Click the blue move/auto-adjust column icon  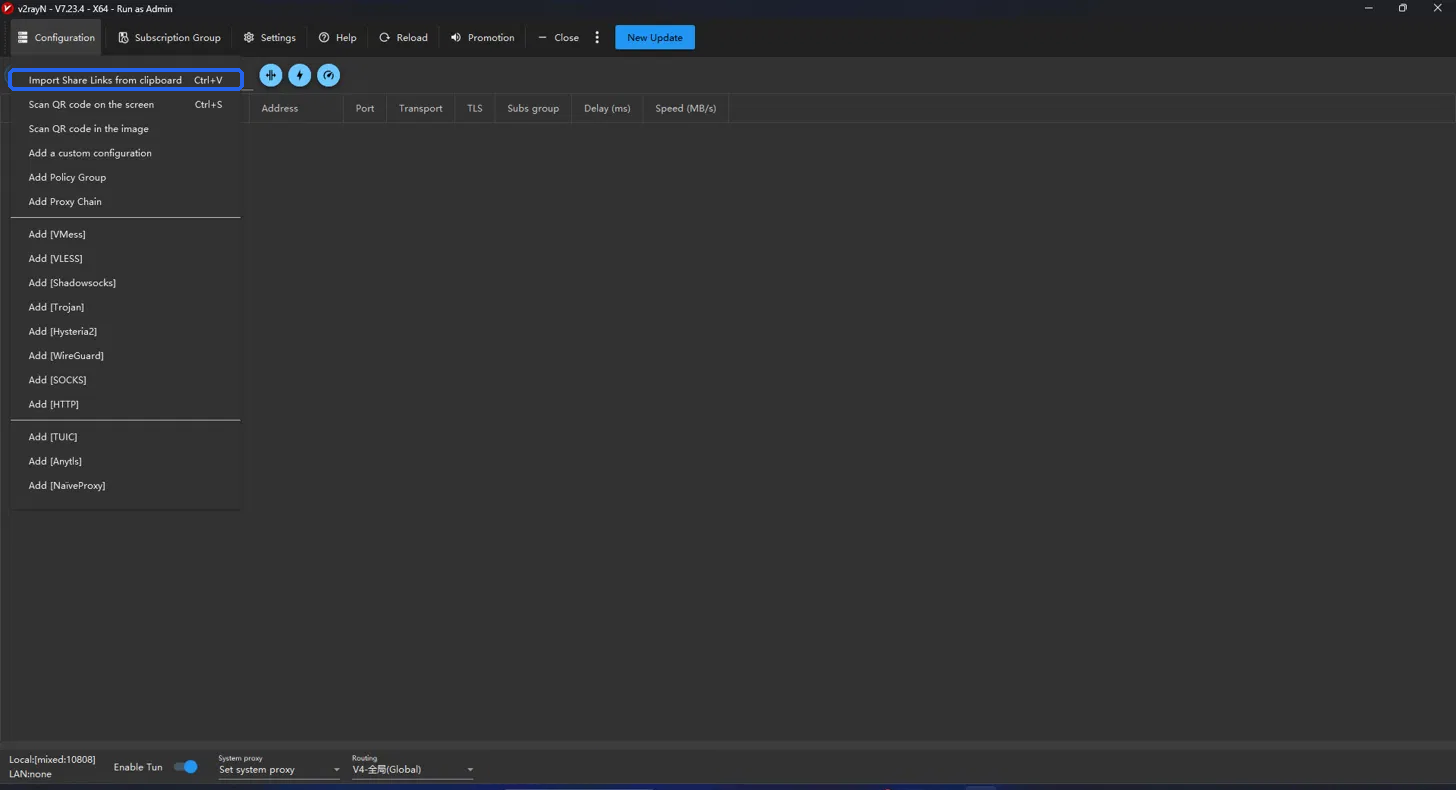pos(270,75)
